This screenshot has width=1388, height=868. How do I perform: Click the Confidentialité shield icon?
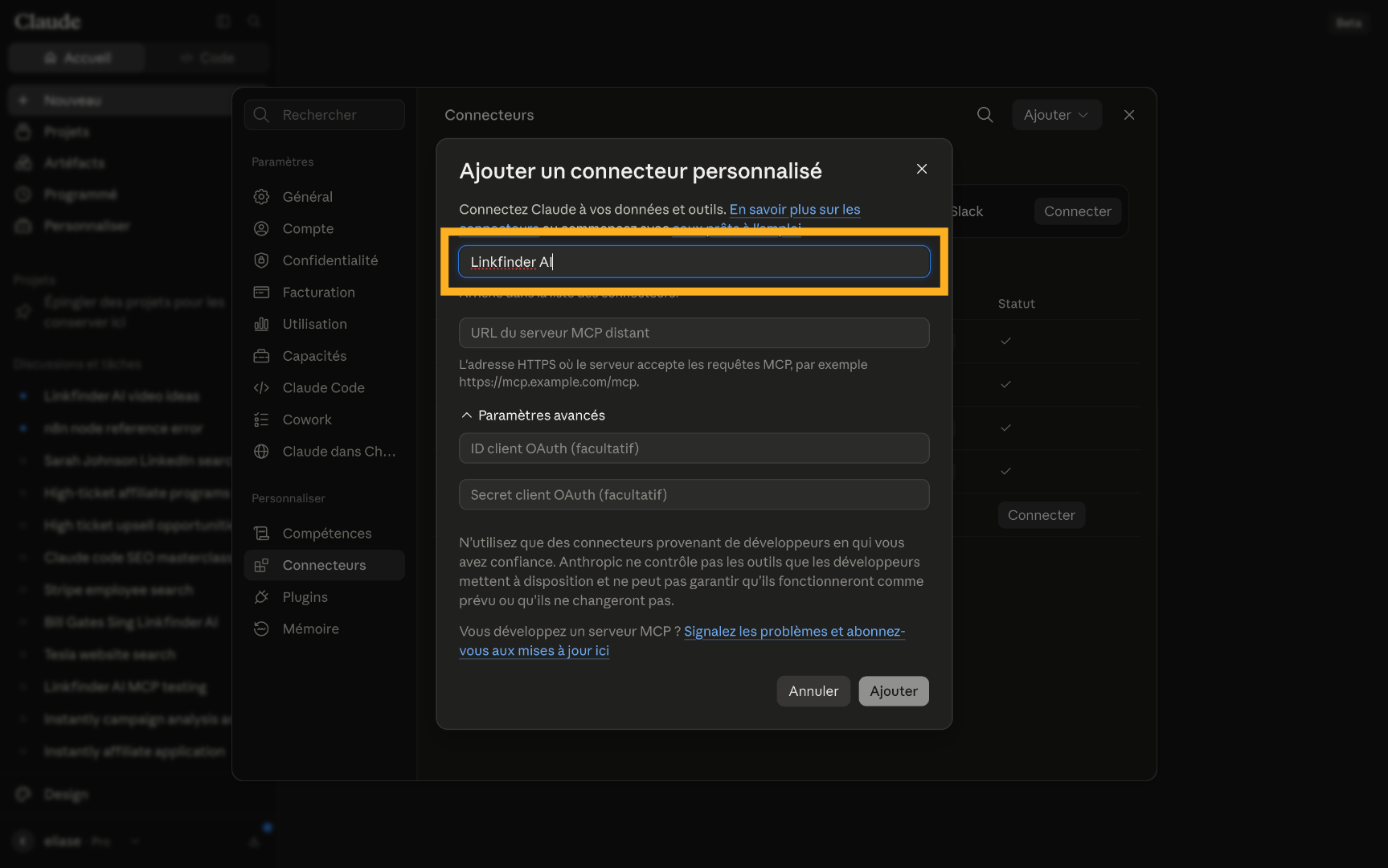[x=261, y=260]
